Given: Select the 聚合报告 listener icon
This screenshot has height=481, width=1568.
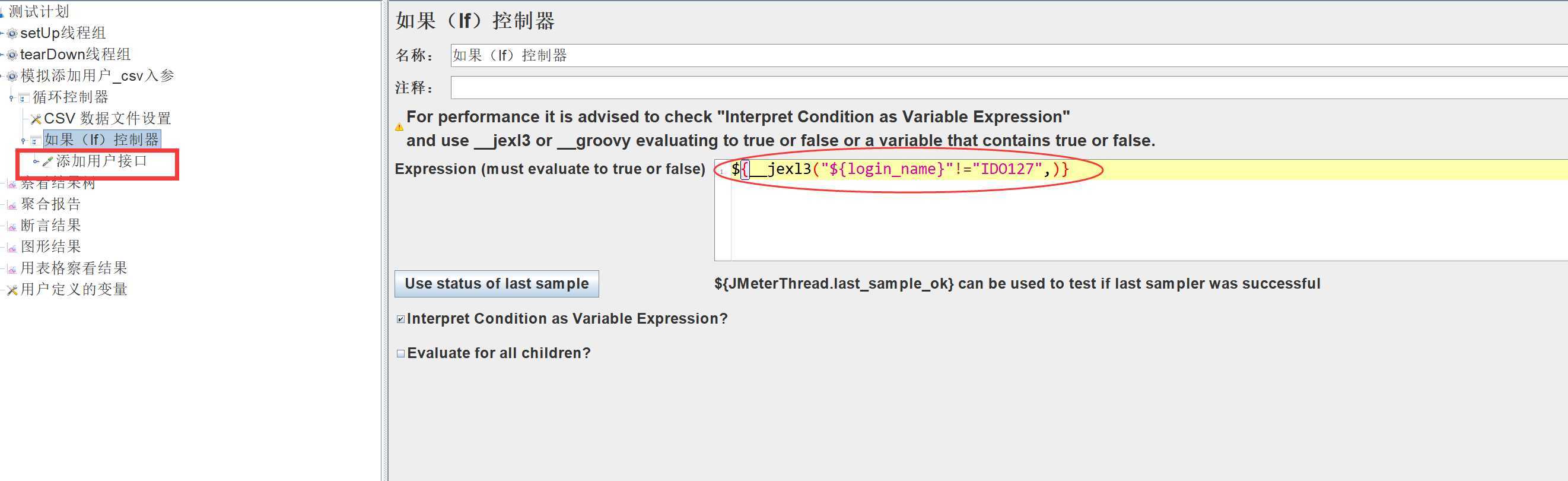Looking at the screenshot, I should [11, 205].
